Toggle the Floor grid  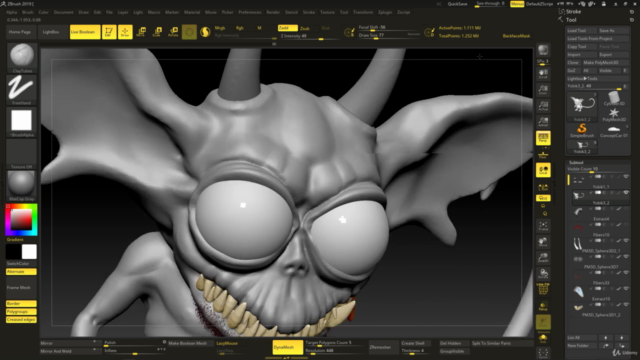coord(543,154)
